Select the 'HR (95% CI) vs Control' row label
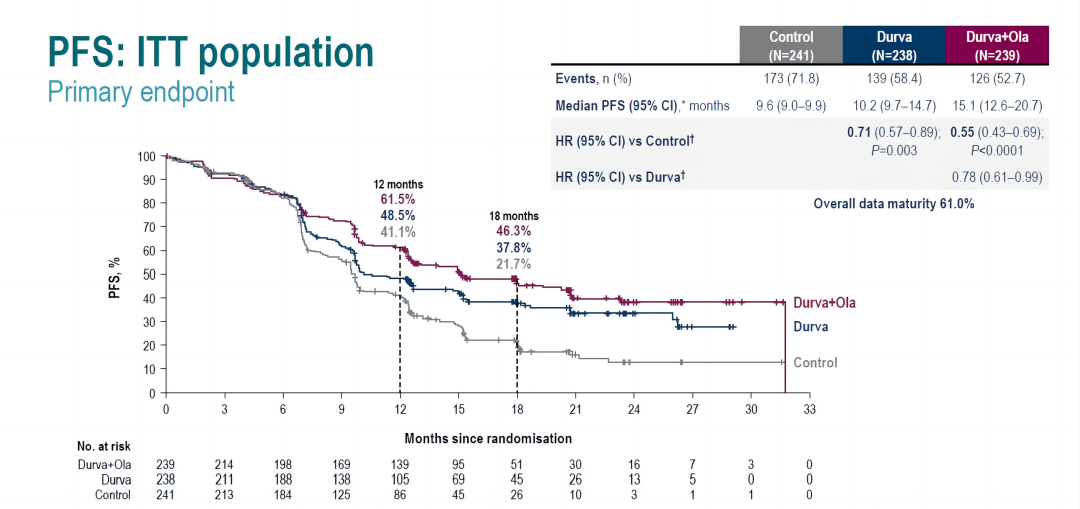The width and height of the screenshot is (1080, 509). (x=625, y=141)
